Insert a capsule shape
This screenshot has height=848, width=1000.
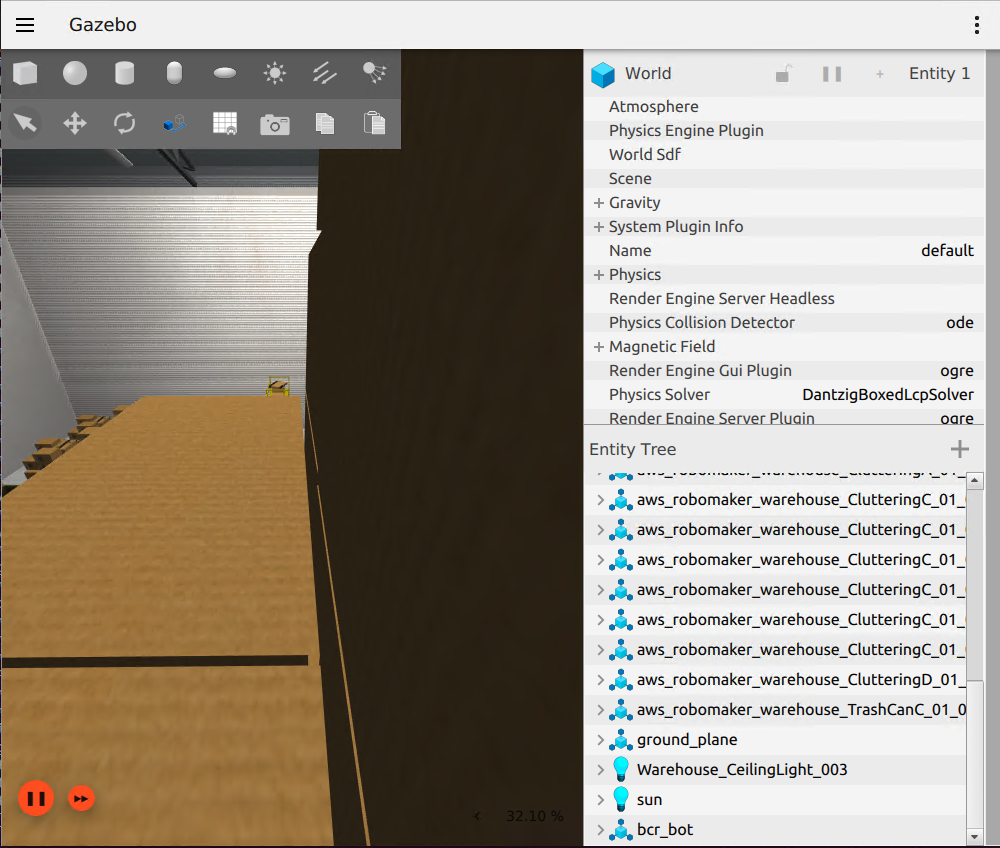coord(174,73)
